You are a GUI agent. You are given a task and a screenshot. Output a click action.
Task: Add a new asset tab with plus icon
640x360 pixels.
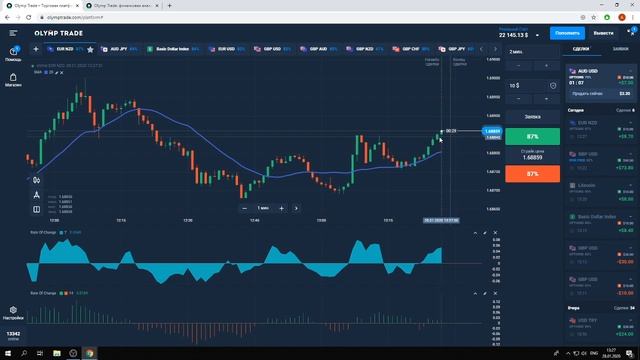[36, 49]
